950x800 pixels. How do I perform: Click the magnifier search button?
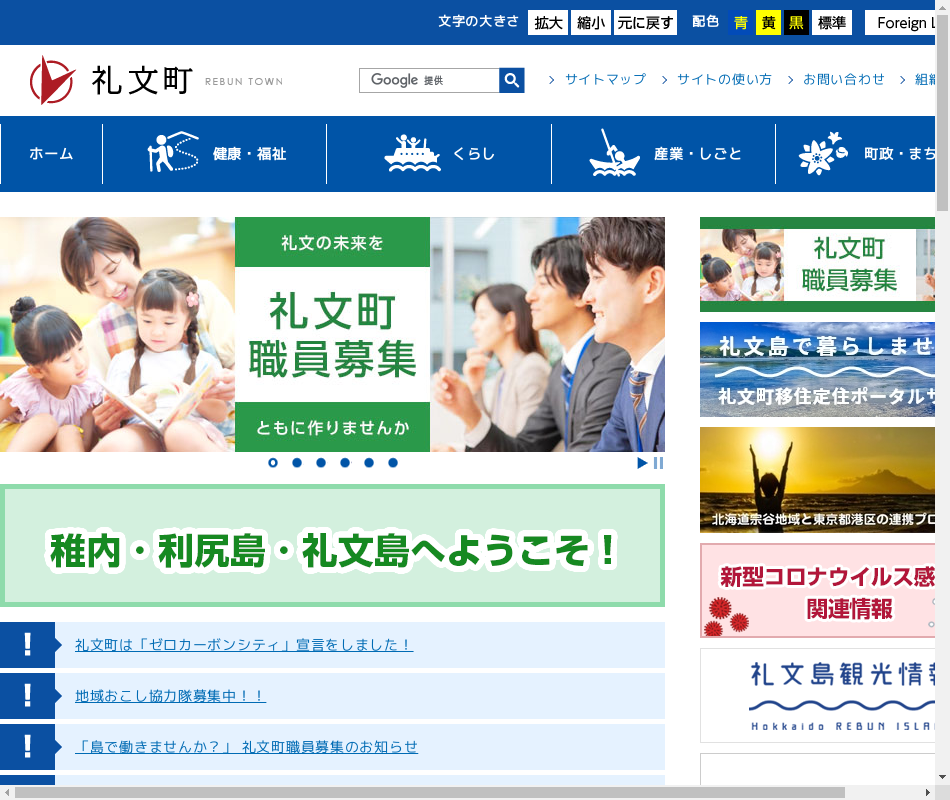click(512, 80)
